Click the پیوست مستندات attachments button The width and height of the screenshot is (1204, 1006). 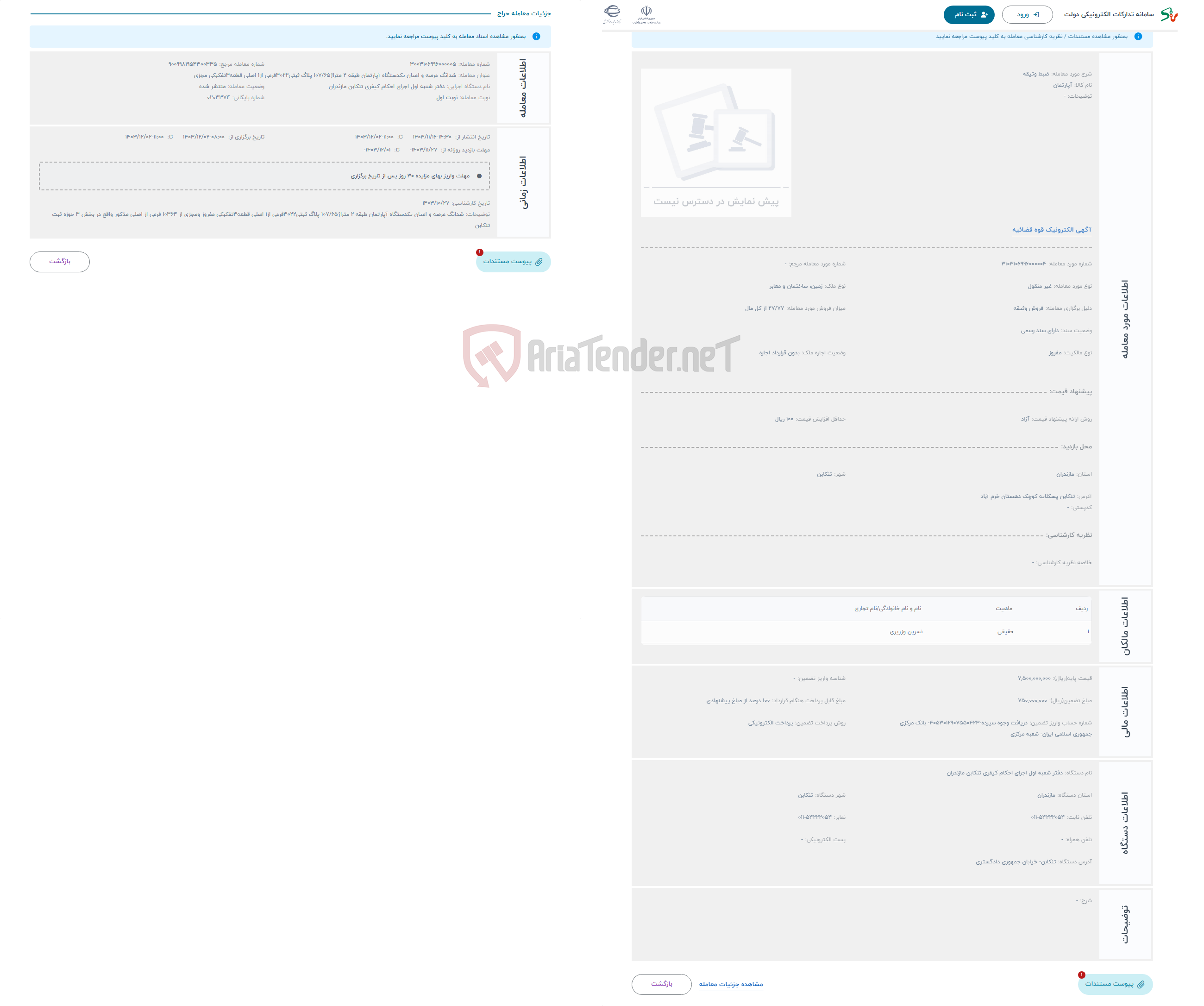(511, 262)
